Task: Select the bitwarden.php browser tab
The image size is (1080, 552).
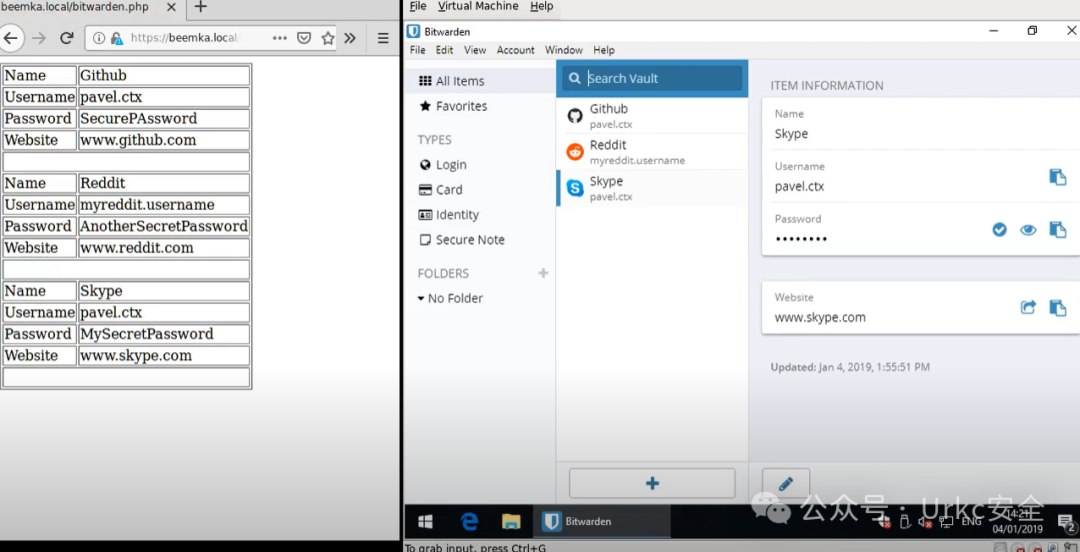Action: click(92, 7)
